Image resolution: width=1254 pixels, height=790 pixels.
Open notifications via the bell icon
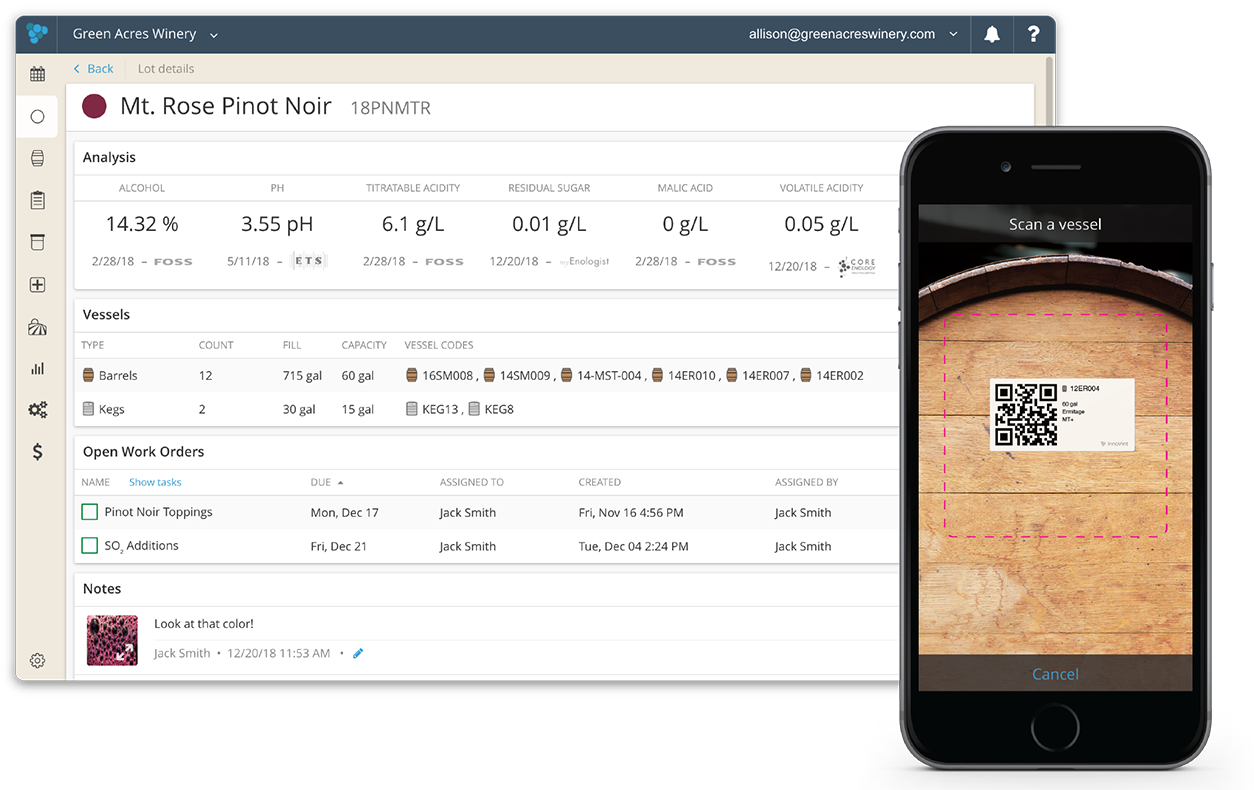(x=991, y=34)
